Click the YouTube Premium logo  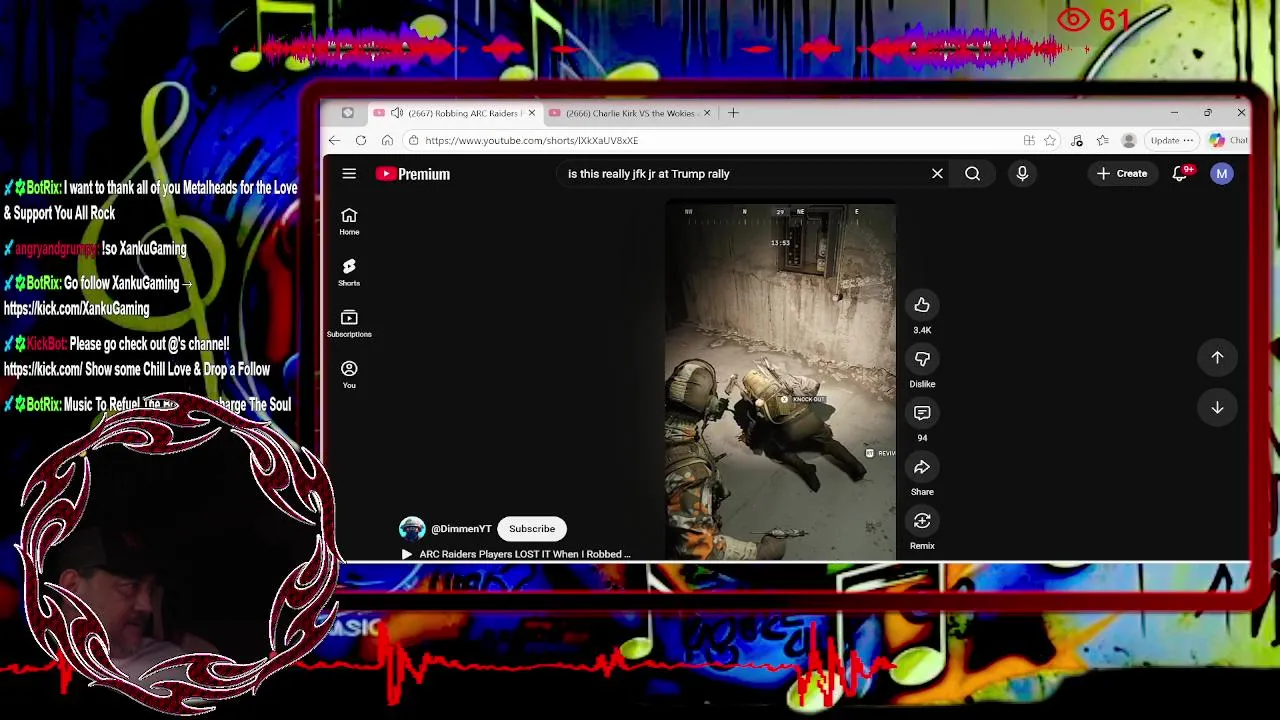413,174
